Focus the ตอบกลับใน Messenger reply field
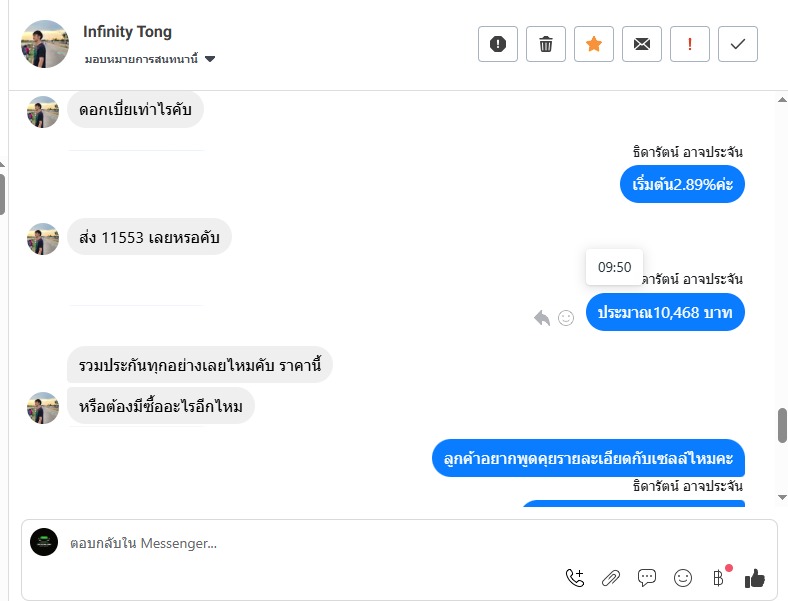 click(300, 543)
